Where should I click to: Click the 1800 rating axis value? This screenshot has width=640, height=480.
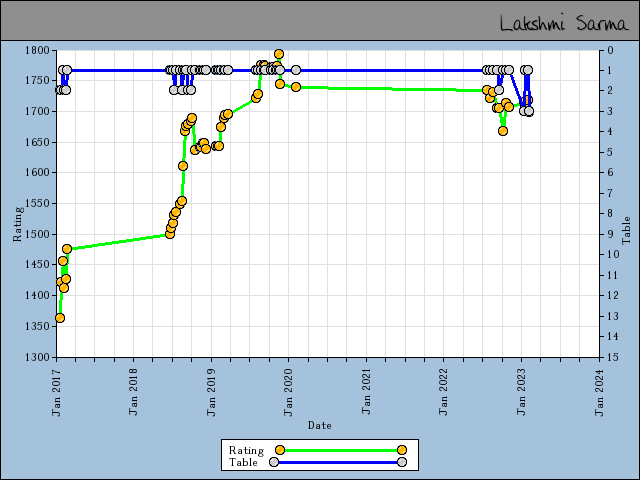[x=37, y=51]
